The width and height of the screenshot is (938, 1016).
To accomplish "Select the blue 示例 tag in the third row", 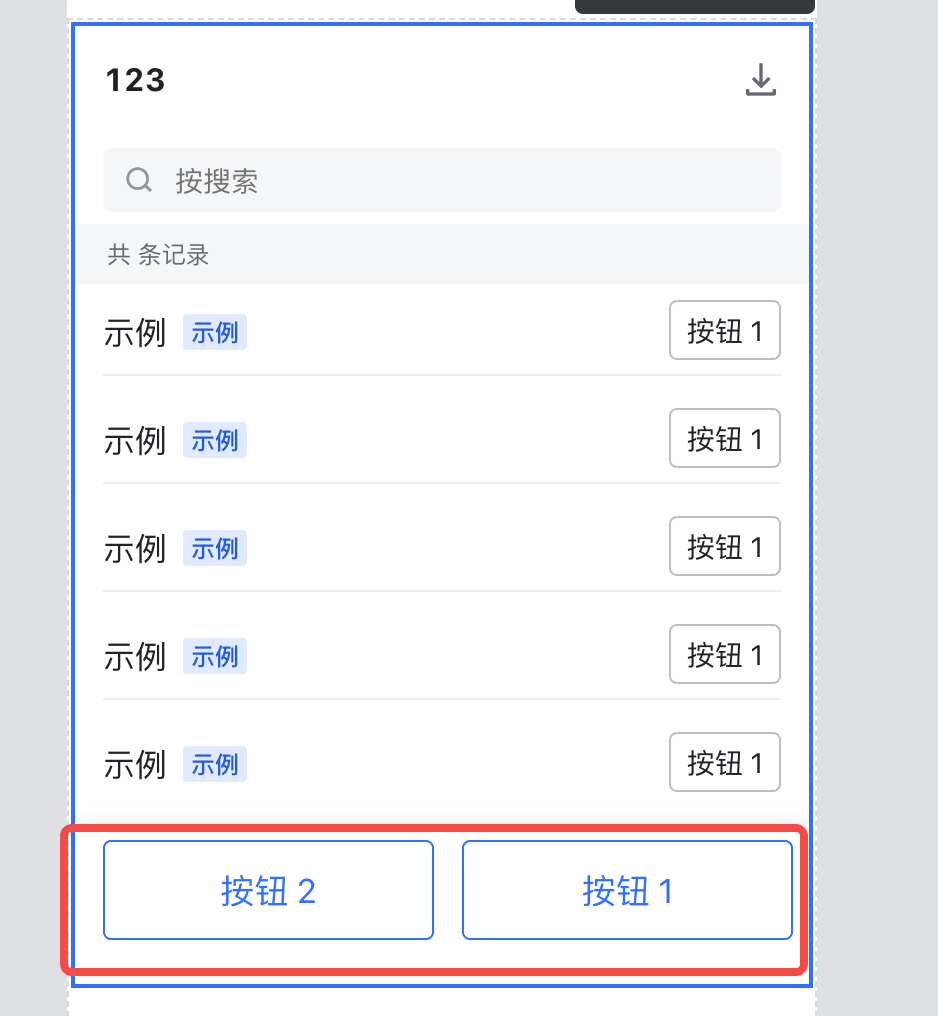I will (x=215, y=548).
